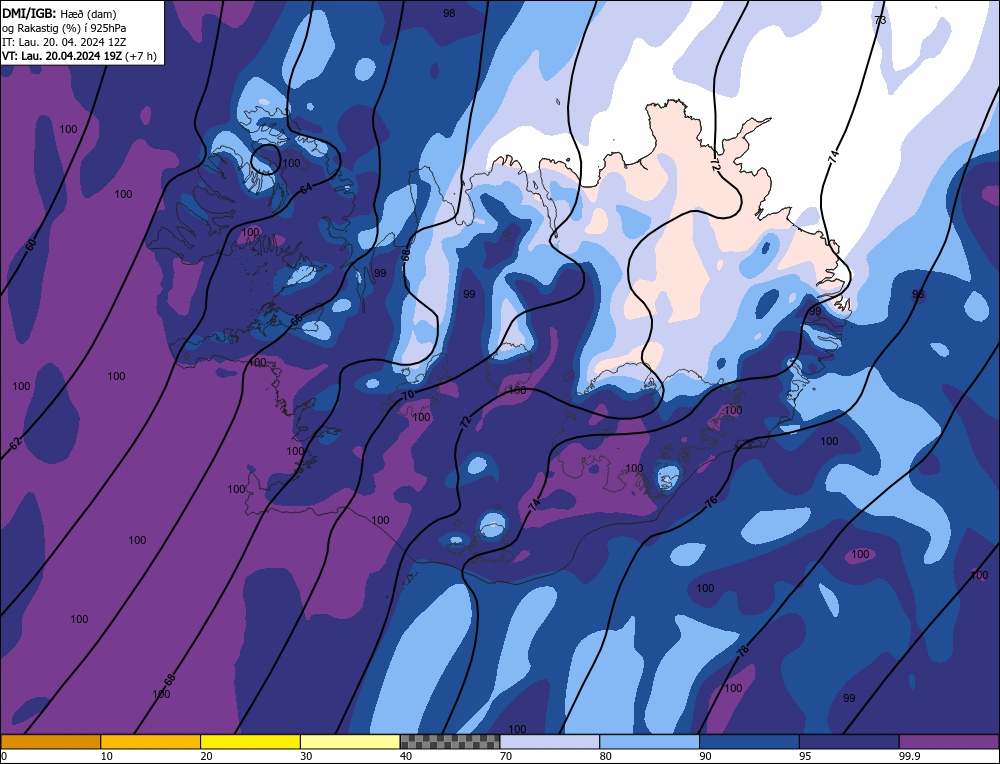Click the '99.9' legend tick label

click(910, 756)
